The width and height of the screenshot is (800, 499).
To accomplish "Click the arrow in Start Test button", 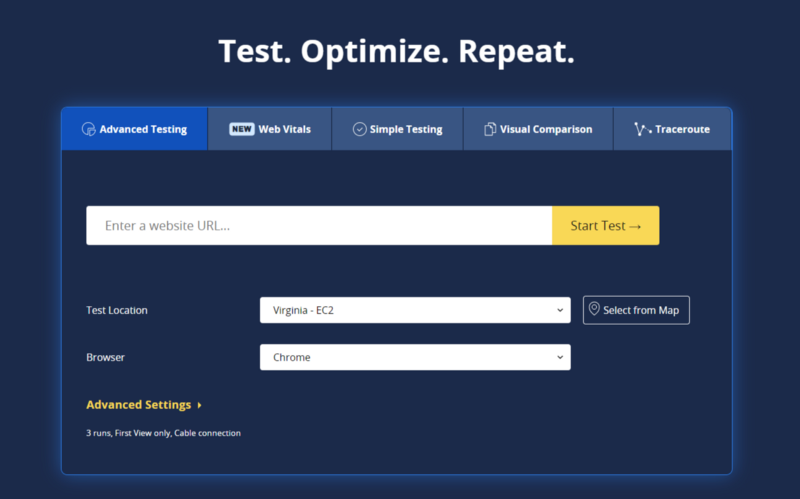I will 635,226.
